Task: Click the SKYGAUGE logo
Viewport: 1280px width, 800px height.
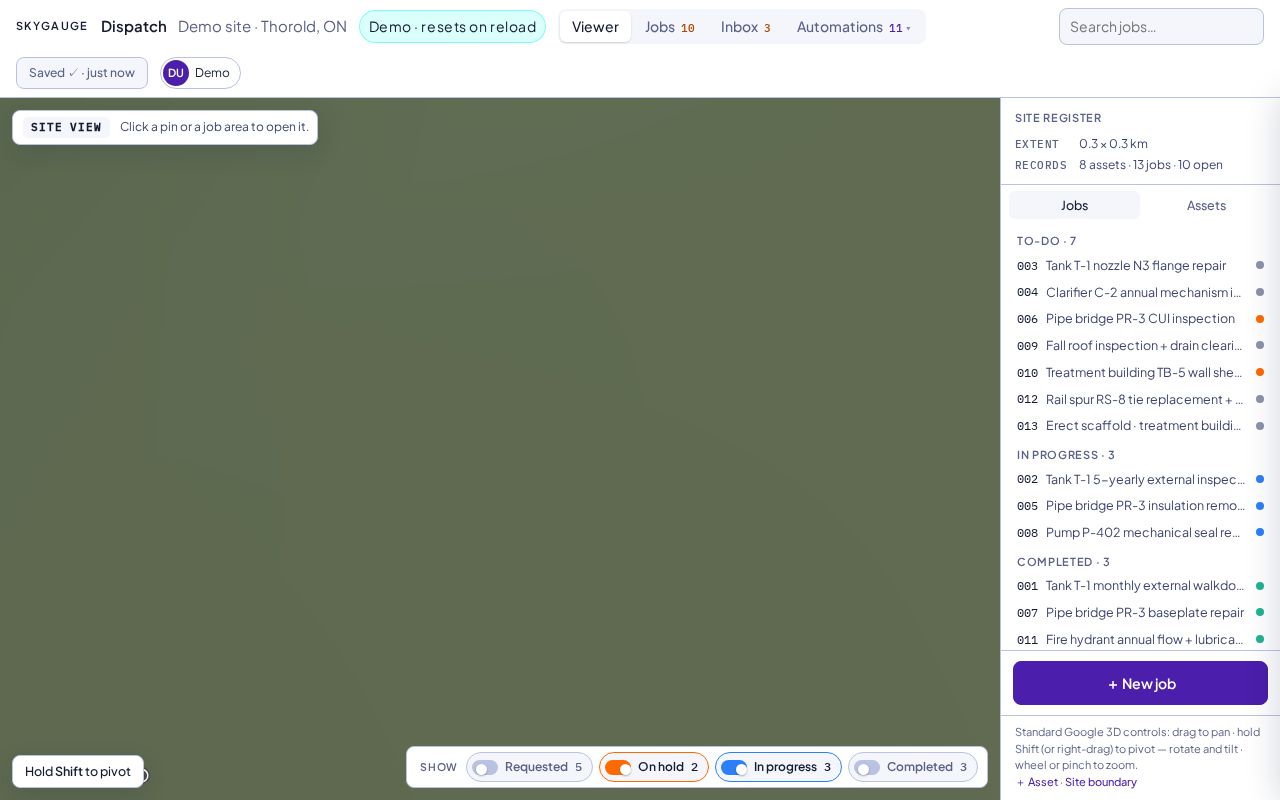Action: point(52,27)
